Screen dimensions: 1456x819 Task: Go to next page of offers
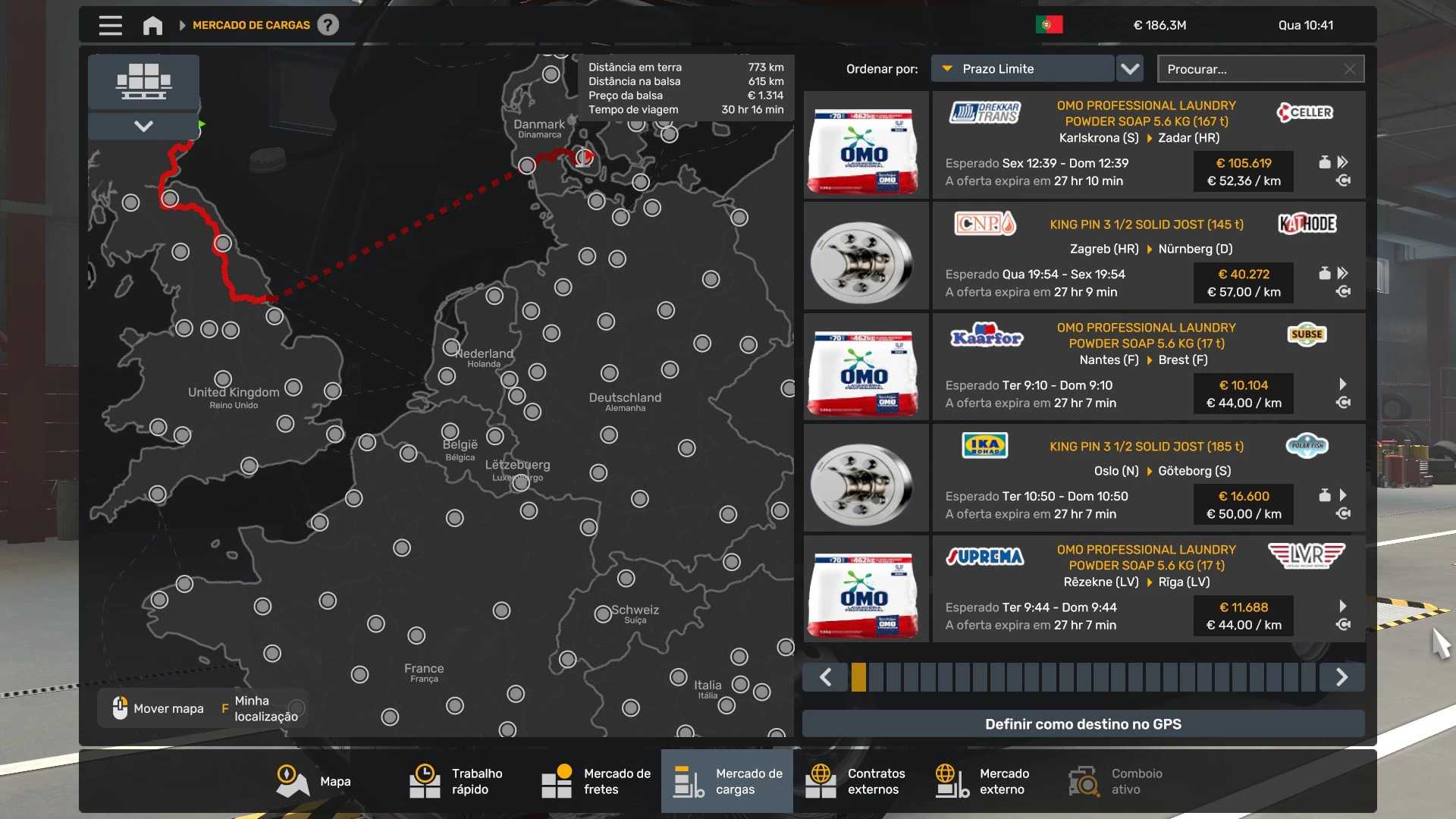point(1341,676)
